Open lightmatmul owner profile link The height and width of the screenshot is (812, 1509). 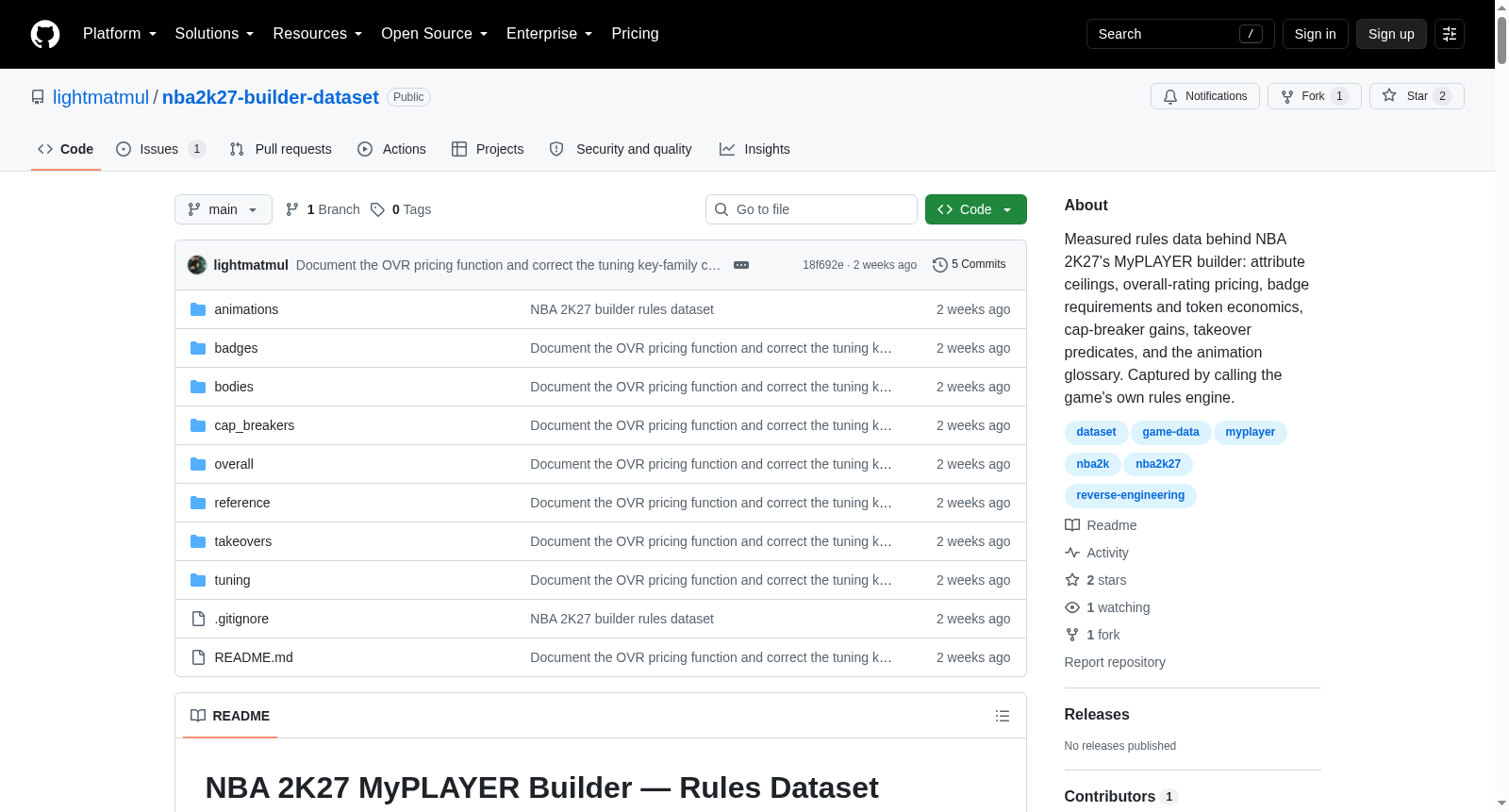tap(101, 97)
